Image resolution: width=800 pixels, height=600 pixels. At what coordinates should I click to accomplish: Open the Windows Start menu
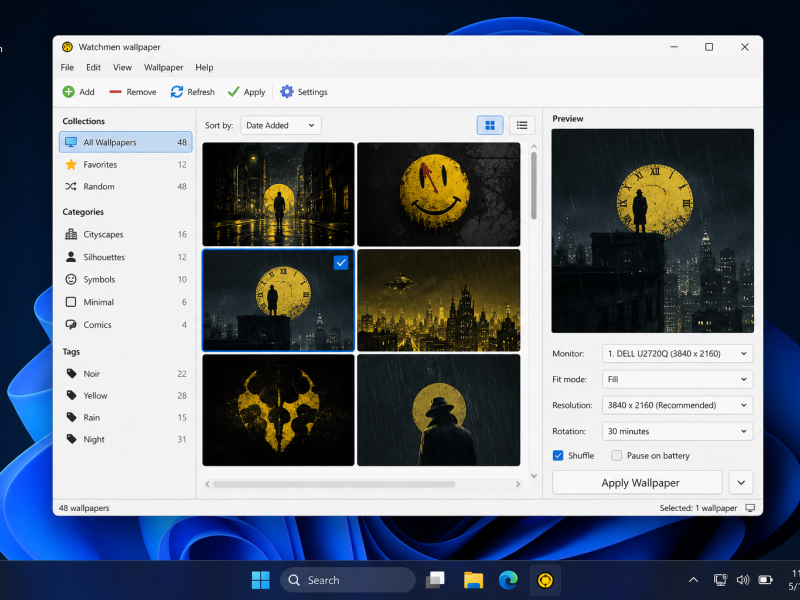tap(261, 580)
